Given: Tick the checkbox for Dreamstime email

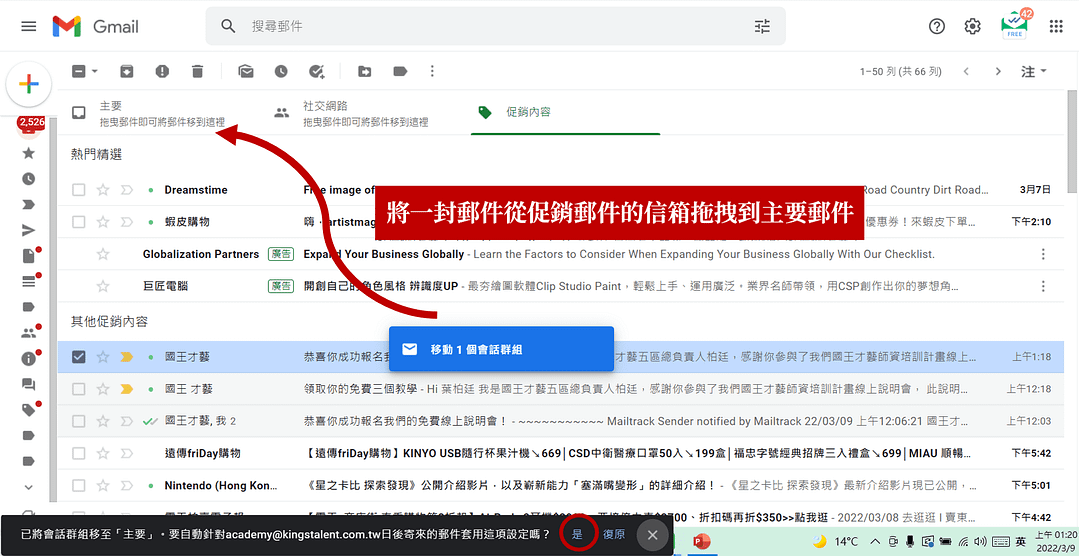Looking at the screenshot, I should coord(79,190).
